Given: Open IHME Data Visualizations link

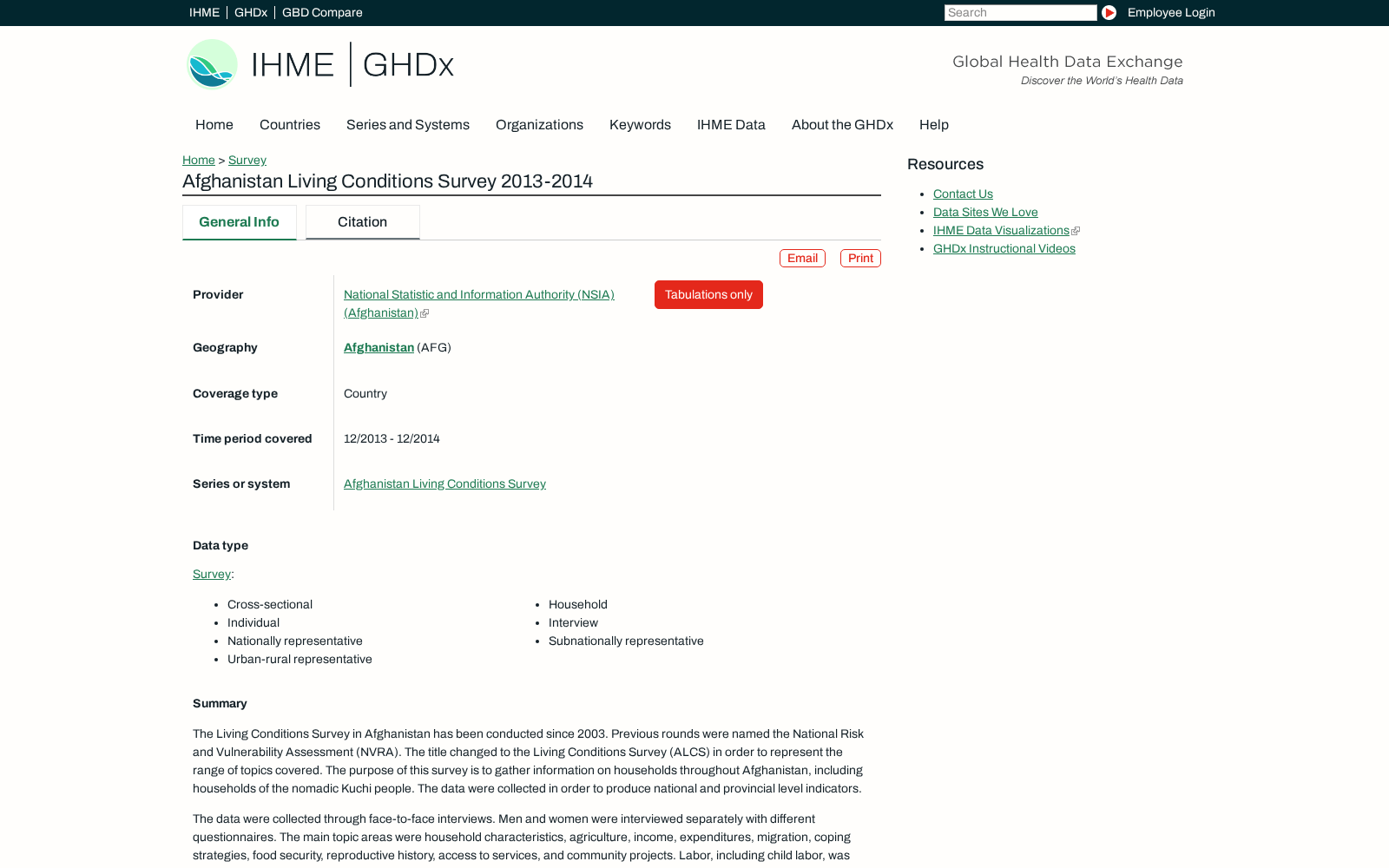Looking at the screenshot, I should (1001, 231).
